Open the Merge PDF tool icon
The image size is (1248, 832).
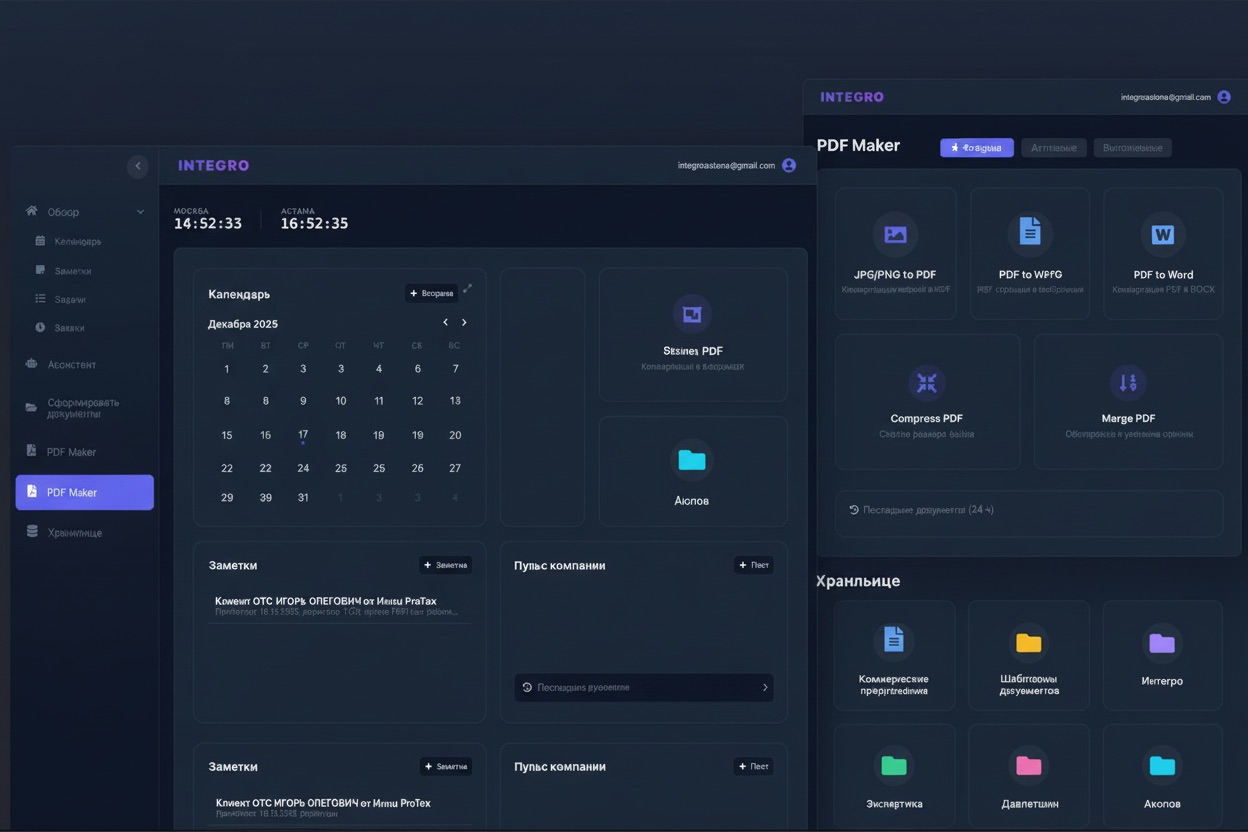1128,383
